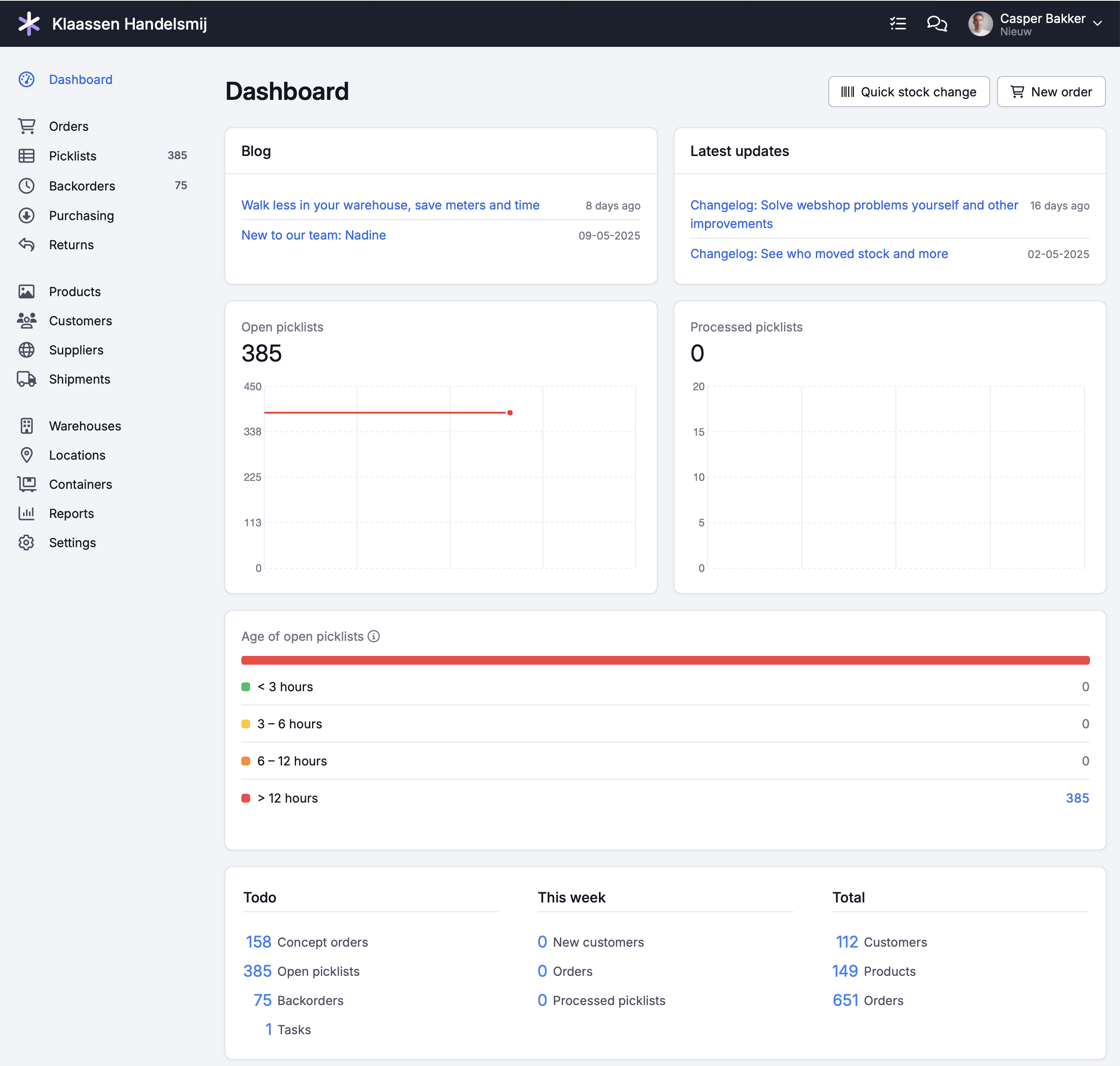Click the Settings gear icon in sidebar

[27, 543]
